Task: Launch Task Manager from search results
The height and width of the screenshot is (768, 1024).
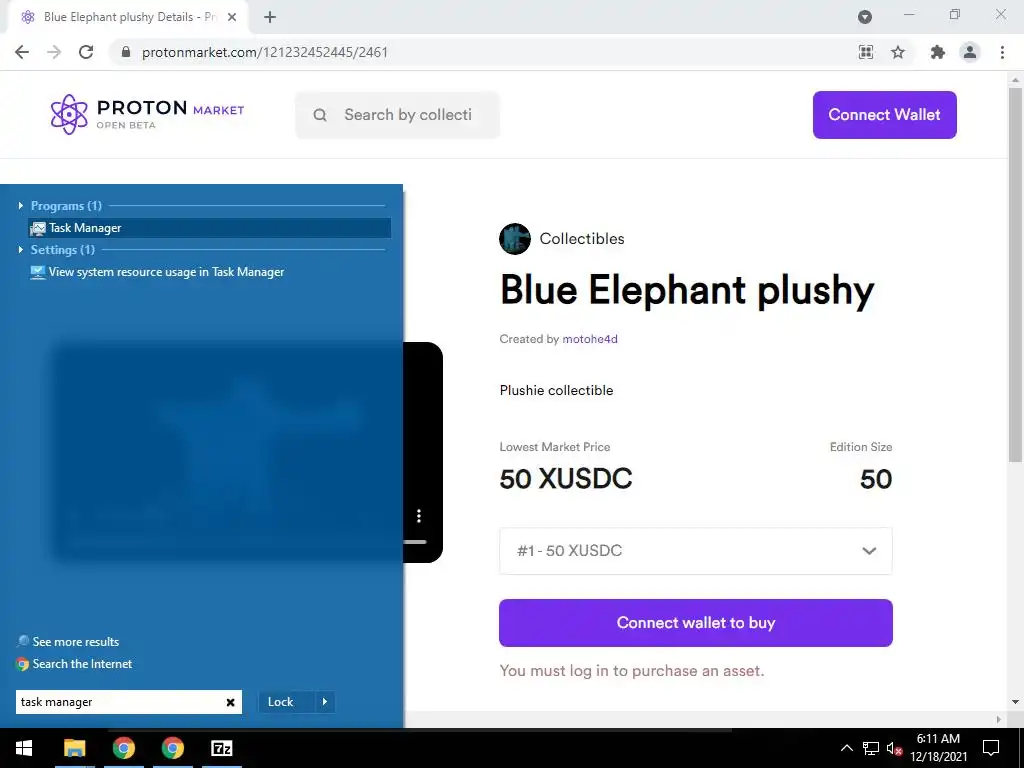Action: 209,228
